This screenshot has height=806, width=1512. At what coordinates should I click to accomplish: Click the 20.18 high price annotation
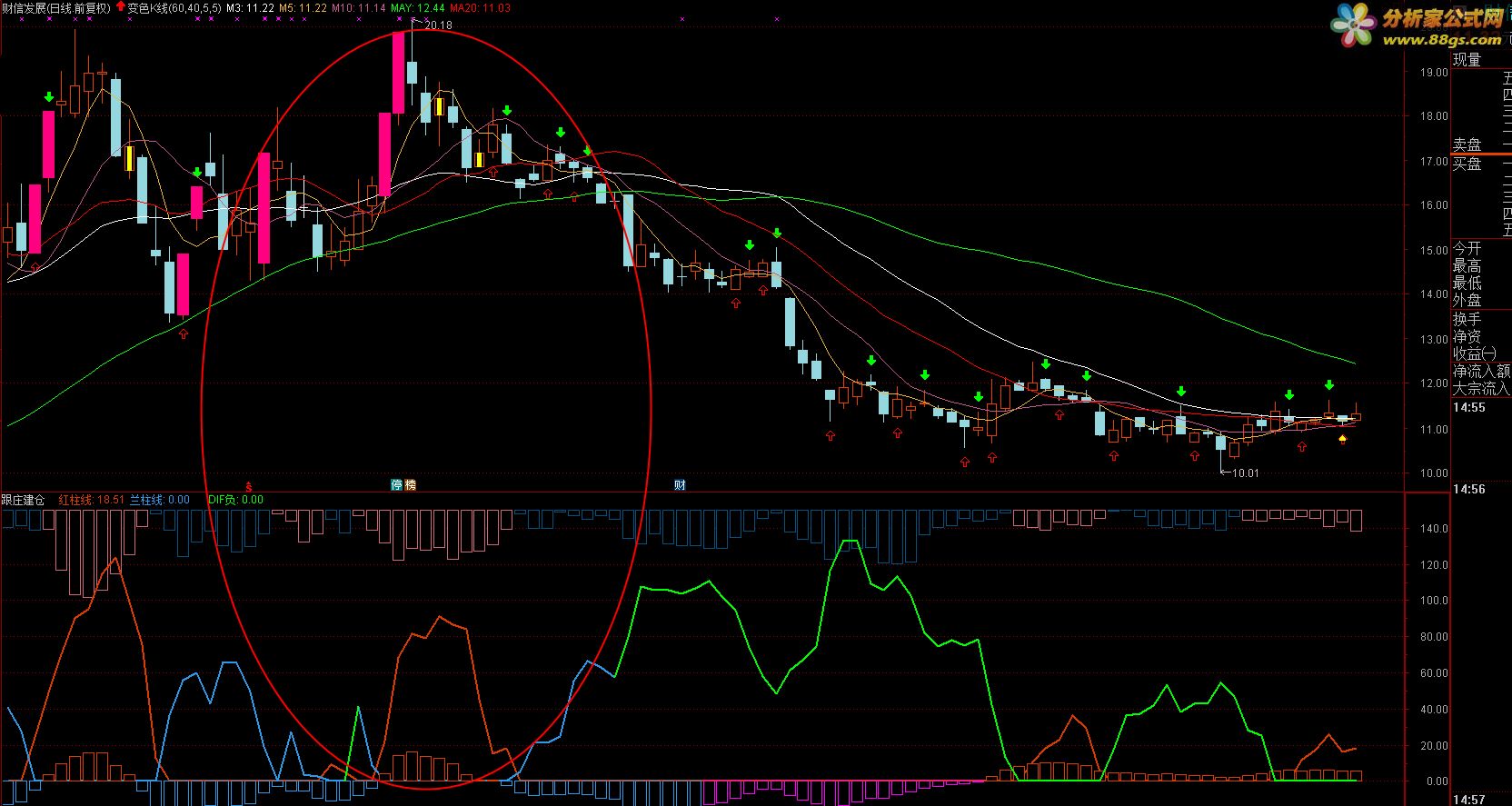click(438, 25)
